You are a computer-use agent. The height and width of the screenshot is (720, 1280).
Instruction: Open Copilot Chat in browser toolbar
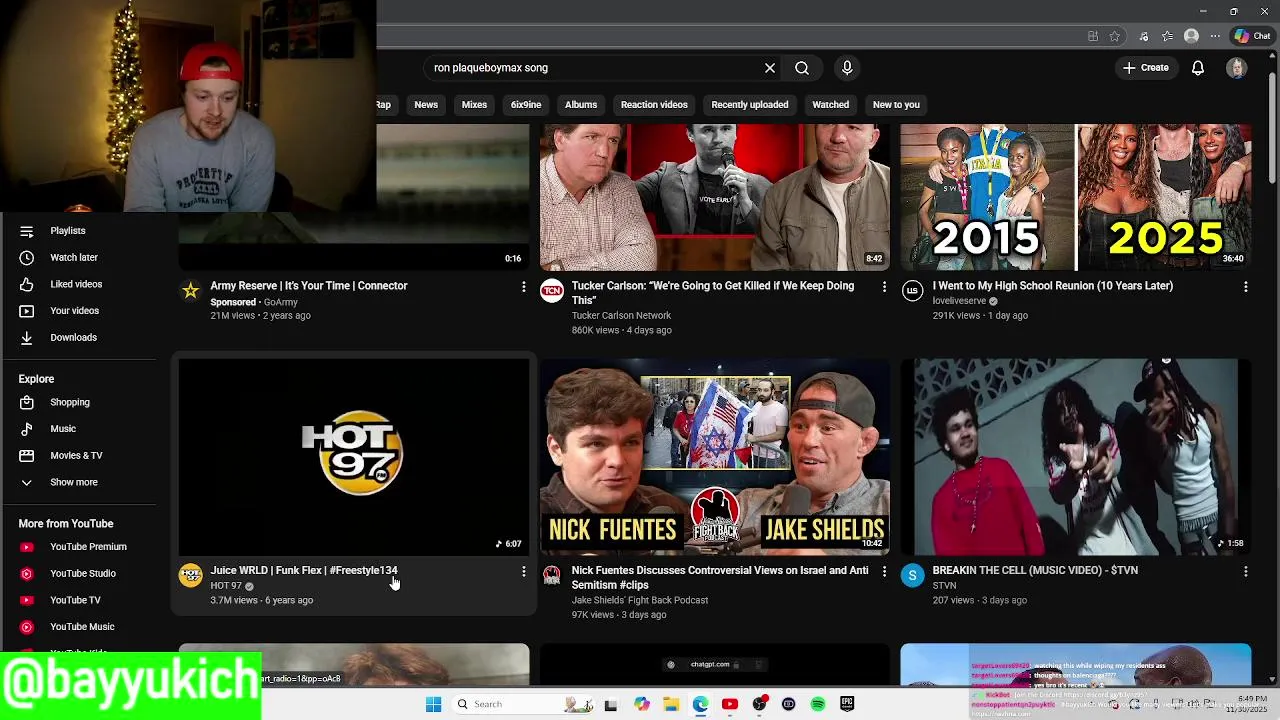1252,36
